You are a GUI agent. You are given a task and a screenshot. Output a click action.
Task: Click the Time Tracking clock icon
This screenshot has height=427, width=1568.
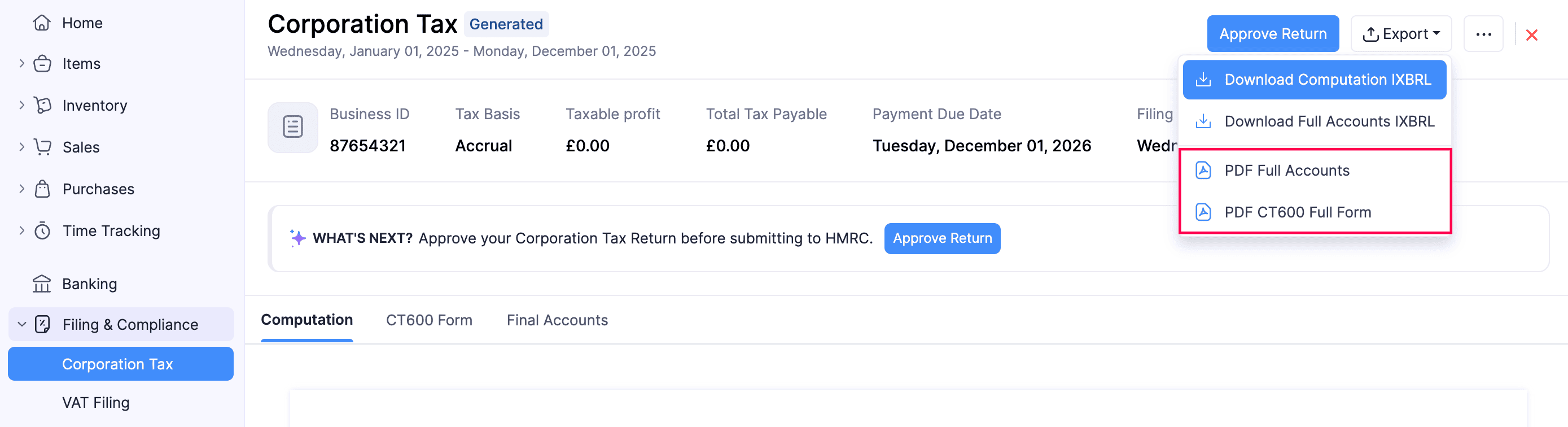tap(42, 231)
